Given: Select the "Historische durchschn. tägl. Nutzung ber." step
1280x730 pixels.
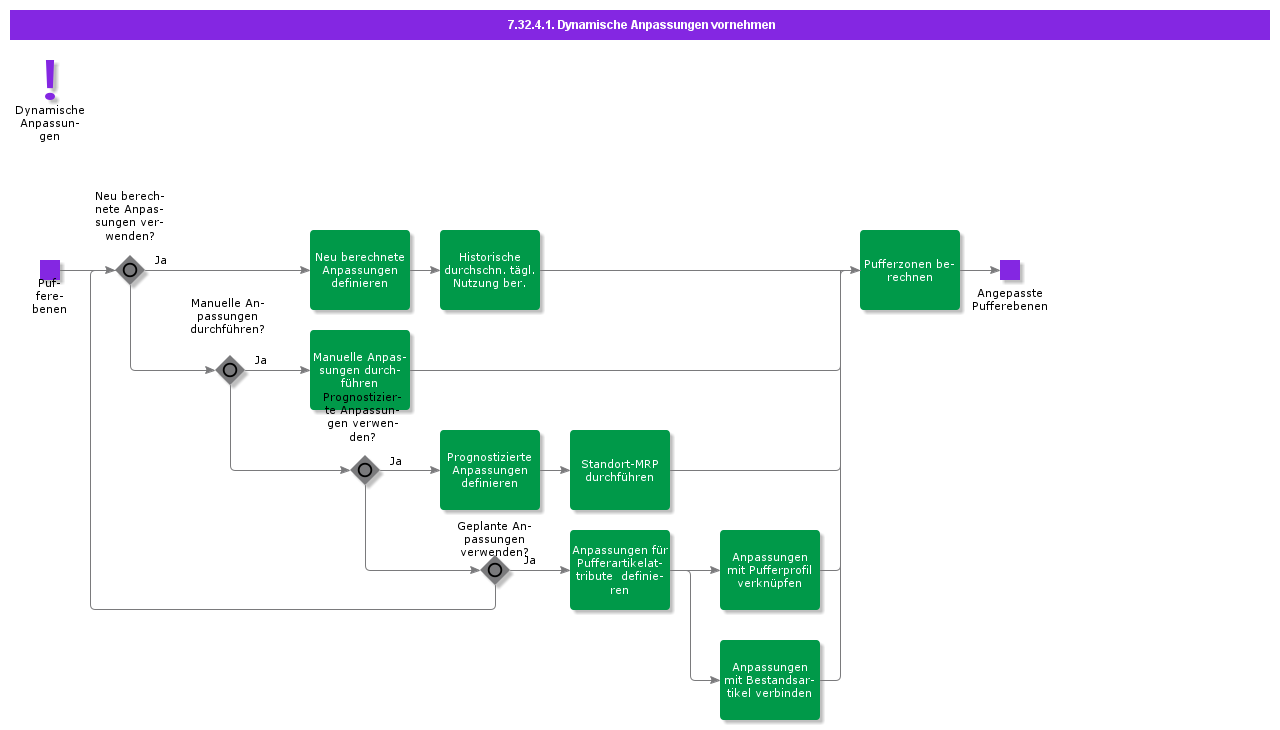Looking at the screenshot, I should click(490, 270).
